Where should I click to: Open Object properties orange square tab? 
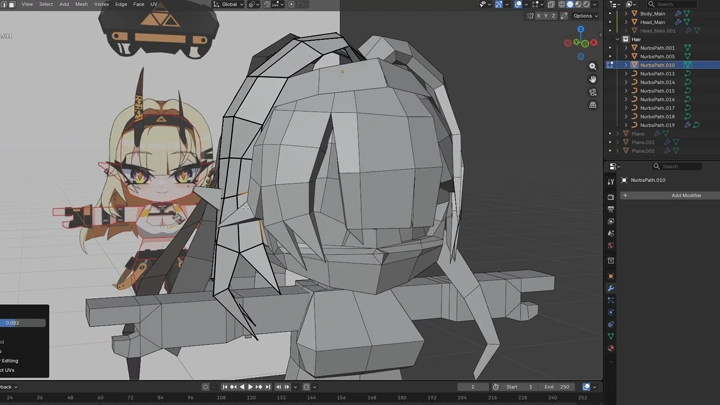[611, 276]
